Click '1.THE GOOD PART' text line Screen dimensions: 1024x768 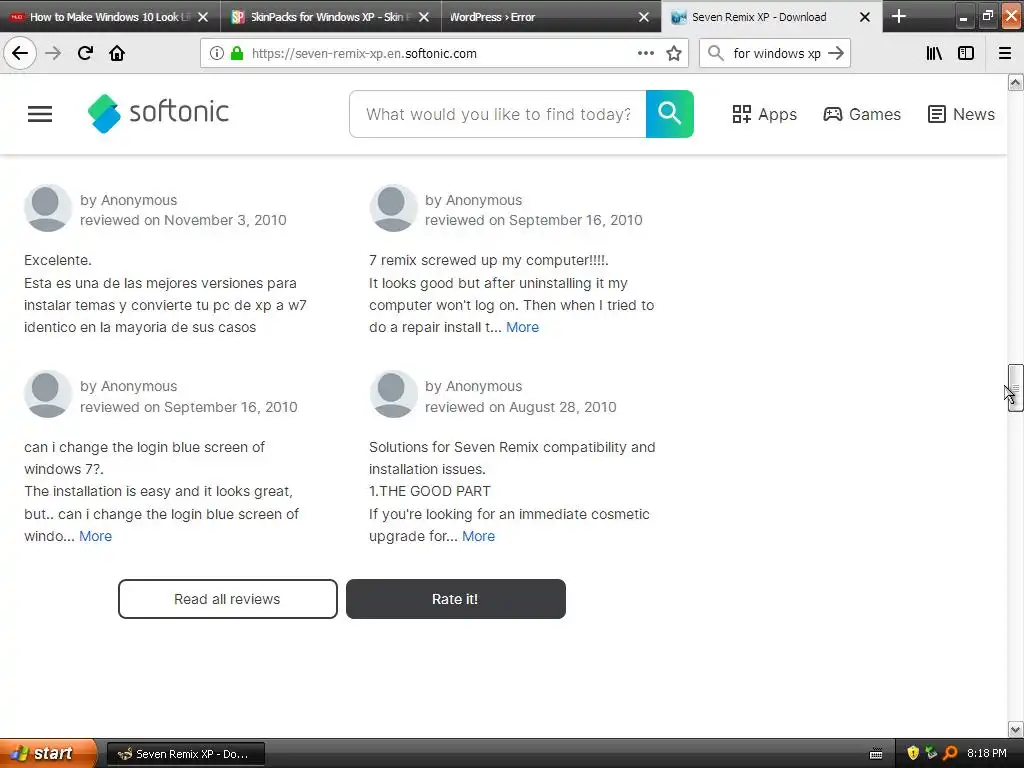pos(430,491)
